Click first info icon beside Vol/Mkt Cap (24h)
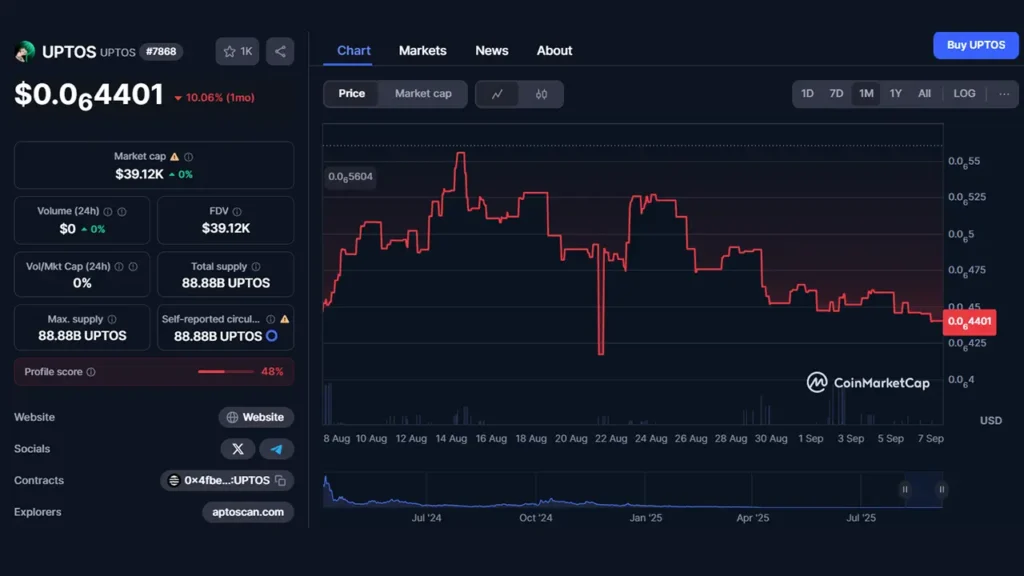1024x576 pixels. click(x=119, y=266)
